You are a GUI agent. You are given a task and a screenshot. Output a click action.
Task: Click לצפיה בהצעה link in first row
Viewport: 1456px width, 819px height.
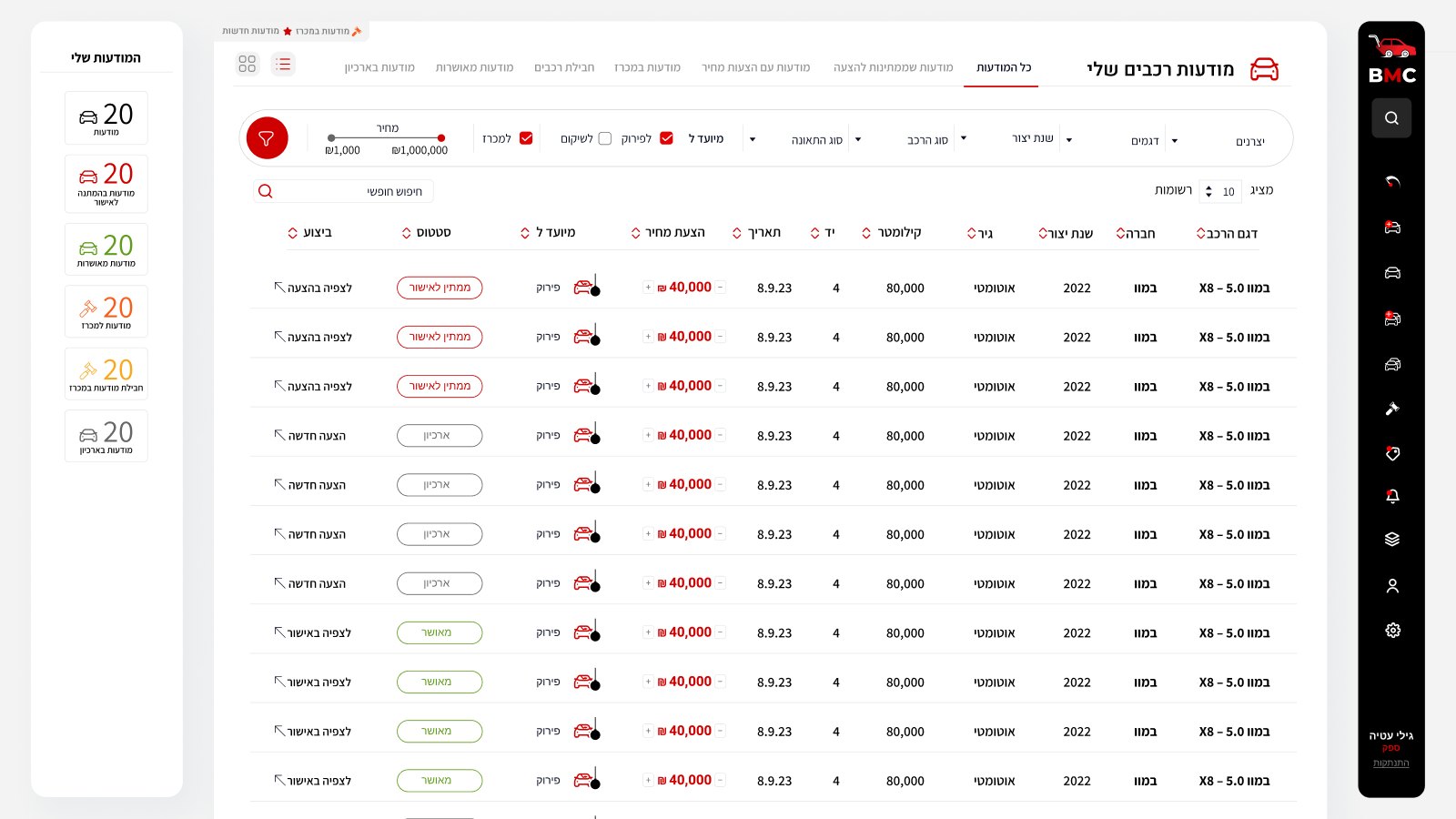pos(313,288)
